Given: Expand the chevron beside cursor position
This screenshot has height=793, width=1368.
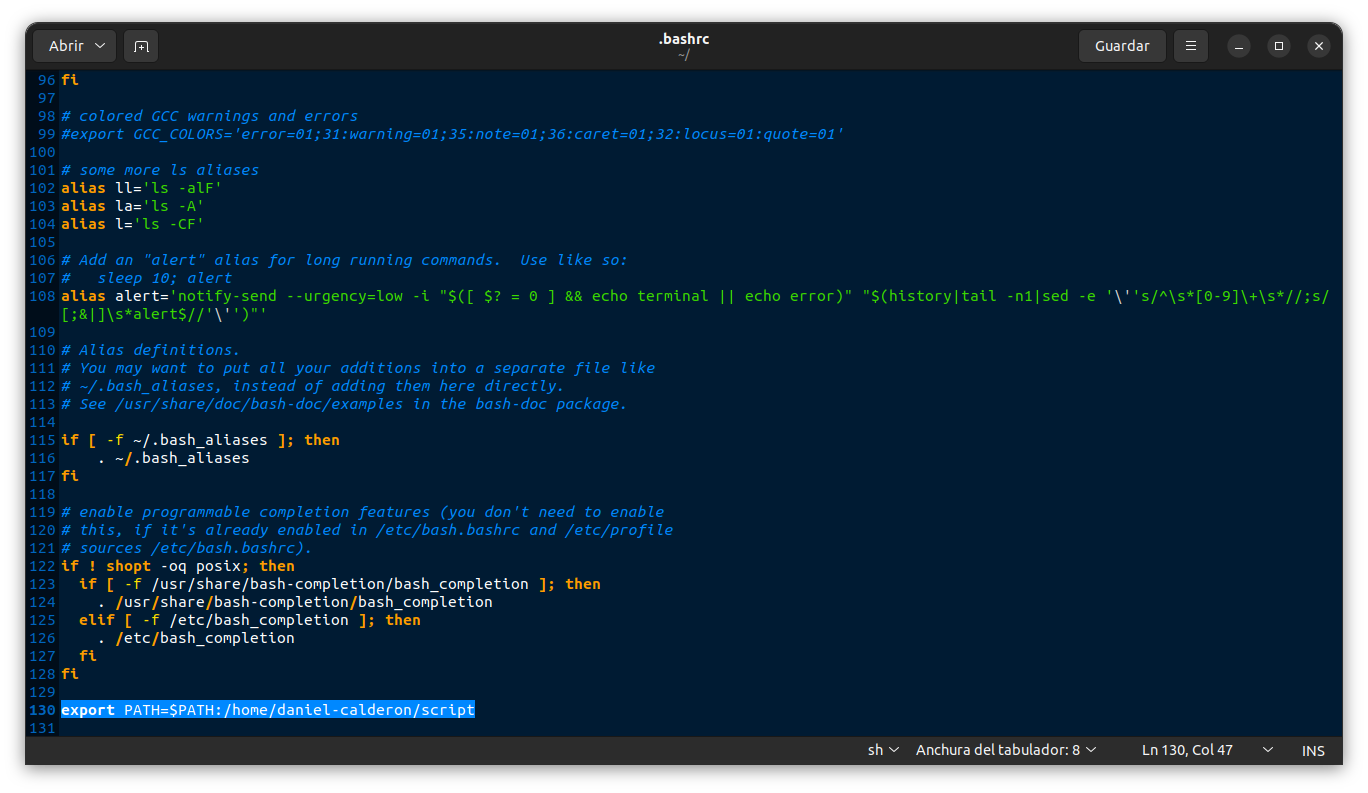Looking at the screenshot, I should click(x=1268, y=750).
